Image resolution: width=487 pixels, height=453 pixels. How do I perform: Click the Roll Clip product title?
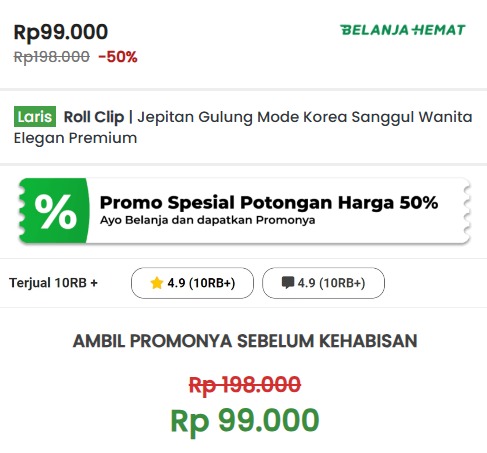pyautogui.click(x=94, y=117)
